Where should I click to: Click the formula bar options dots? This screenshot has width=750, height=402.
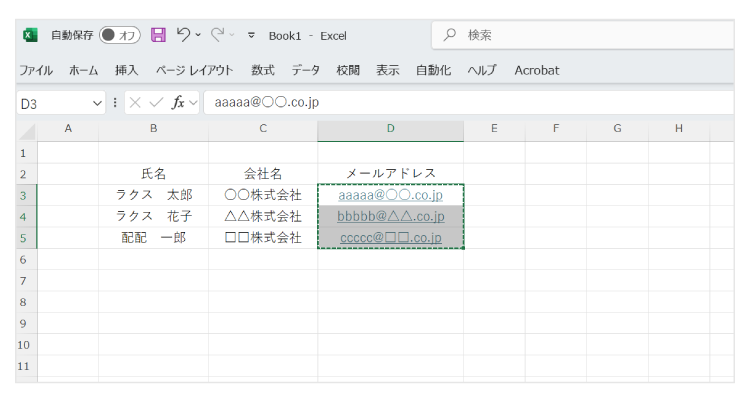click(x=115, y=102)
